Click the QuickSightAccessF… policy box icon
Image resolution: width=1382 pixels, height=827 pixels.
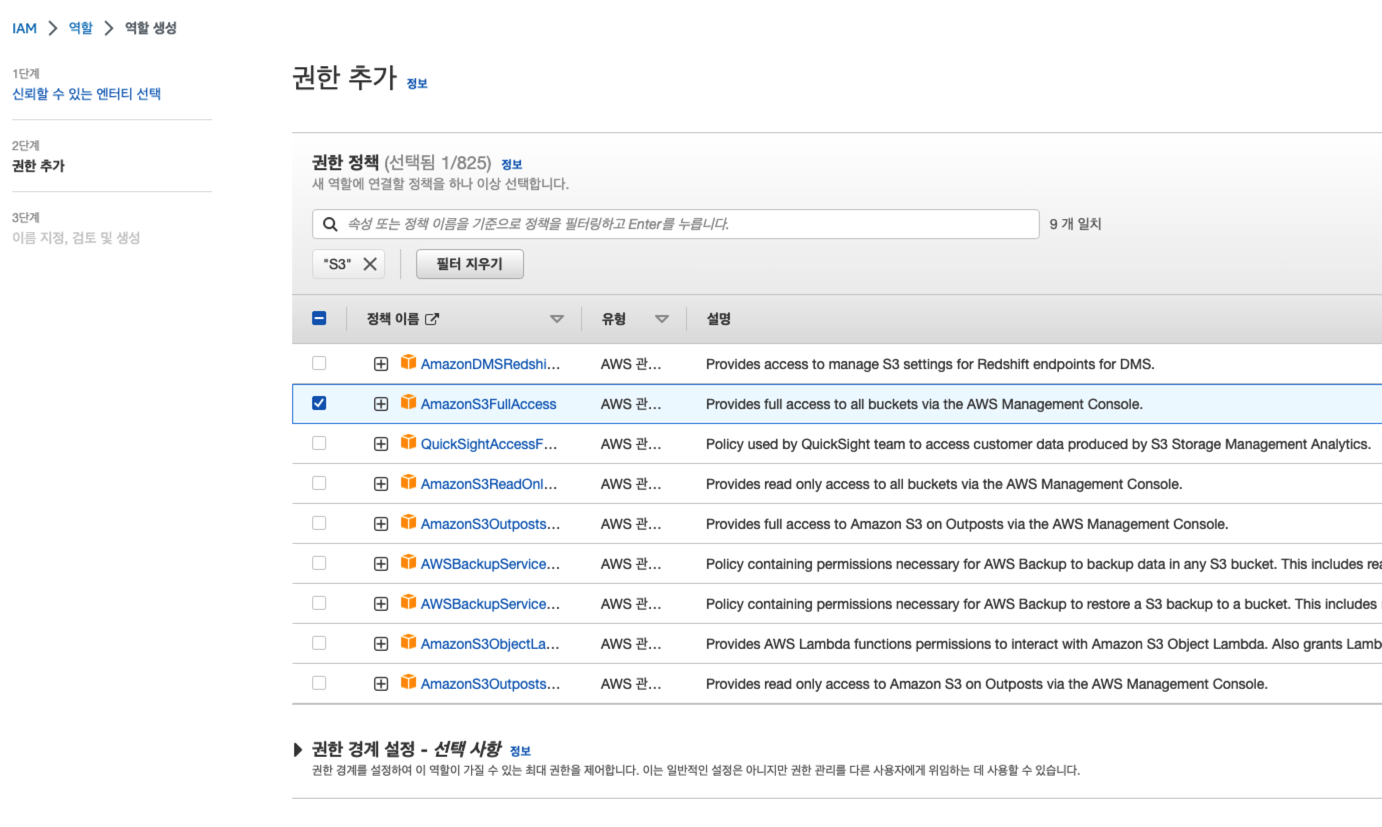[x=408, y=442]
